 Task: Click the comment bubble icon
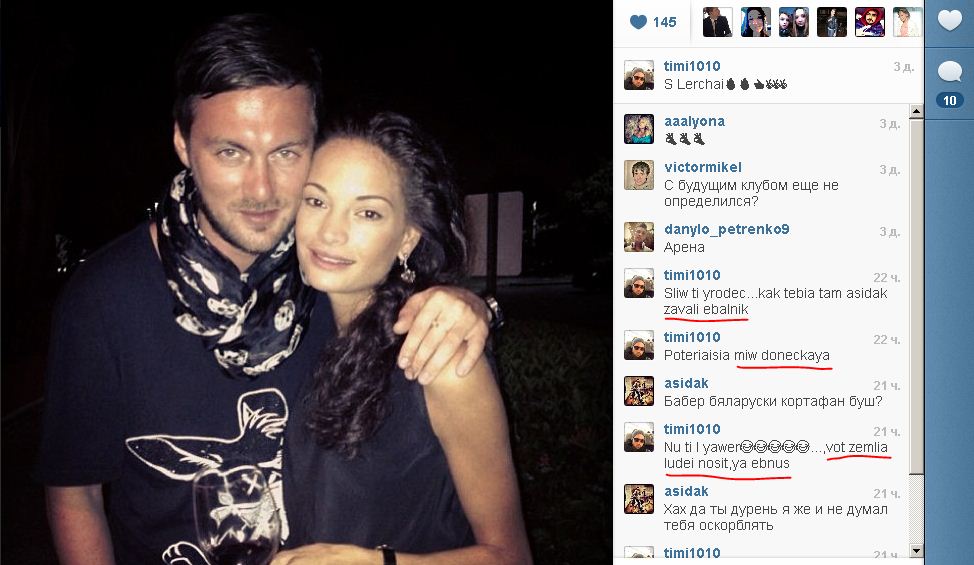(949, 71)
